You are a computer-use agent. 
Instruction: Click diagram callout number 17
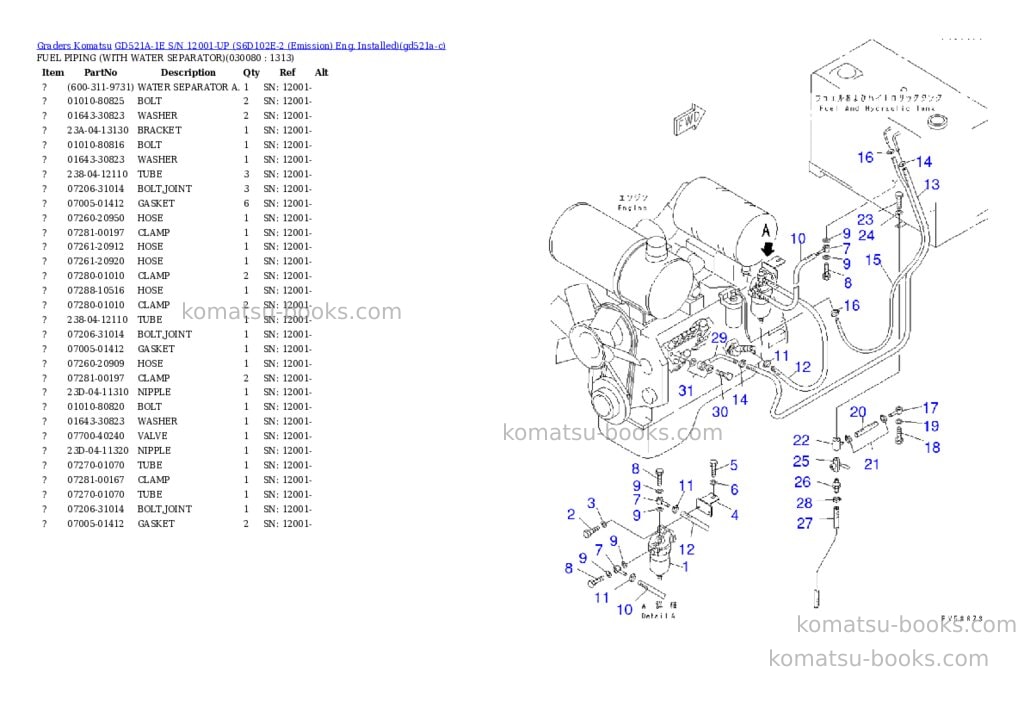[931, 408]
